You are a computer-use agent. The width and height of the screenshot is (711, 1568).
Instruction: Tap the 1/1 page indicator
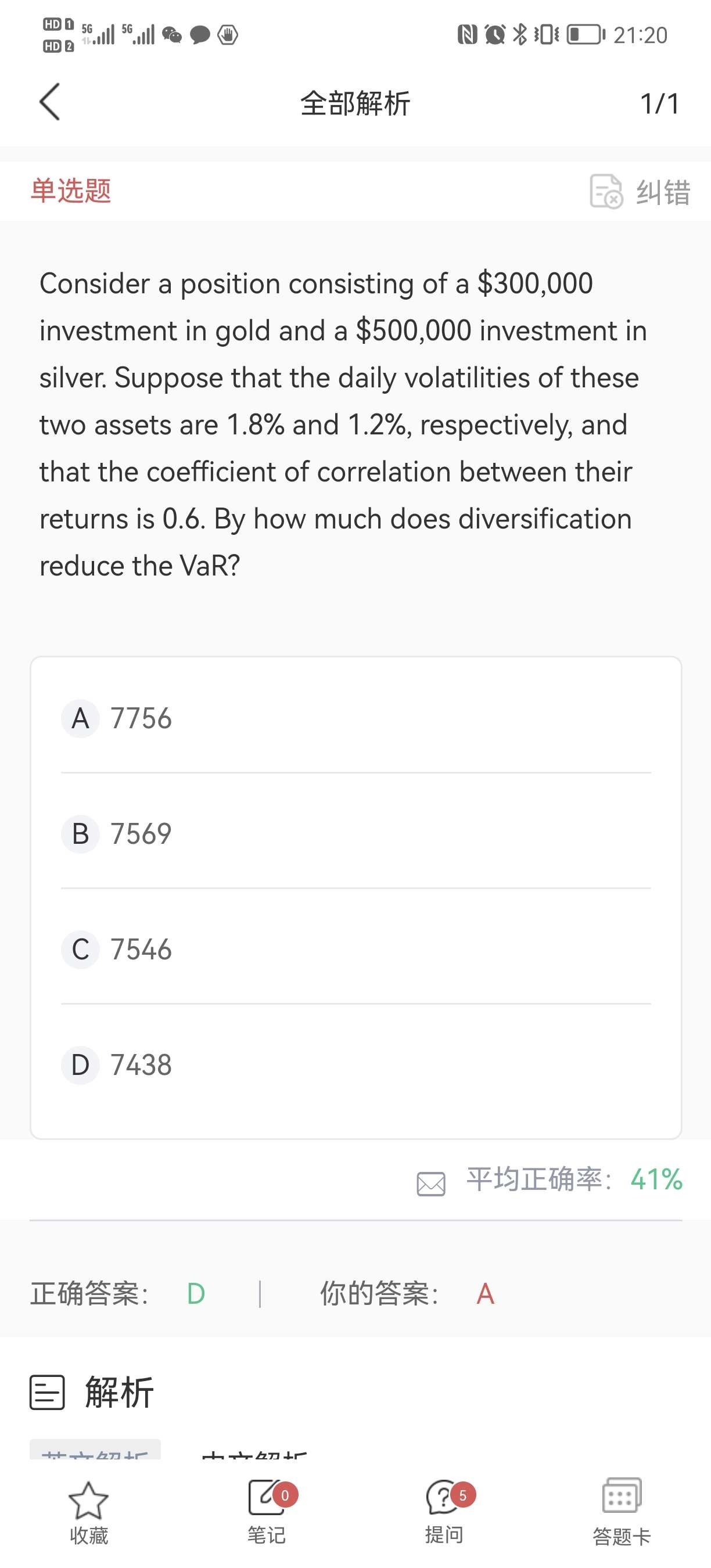click(x=659, y=103)
